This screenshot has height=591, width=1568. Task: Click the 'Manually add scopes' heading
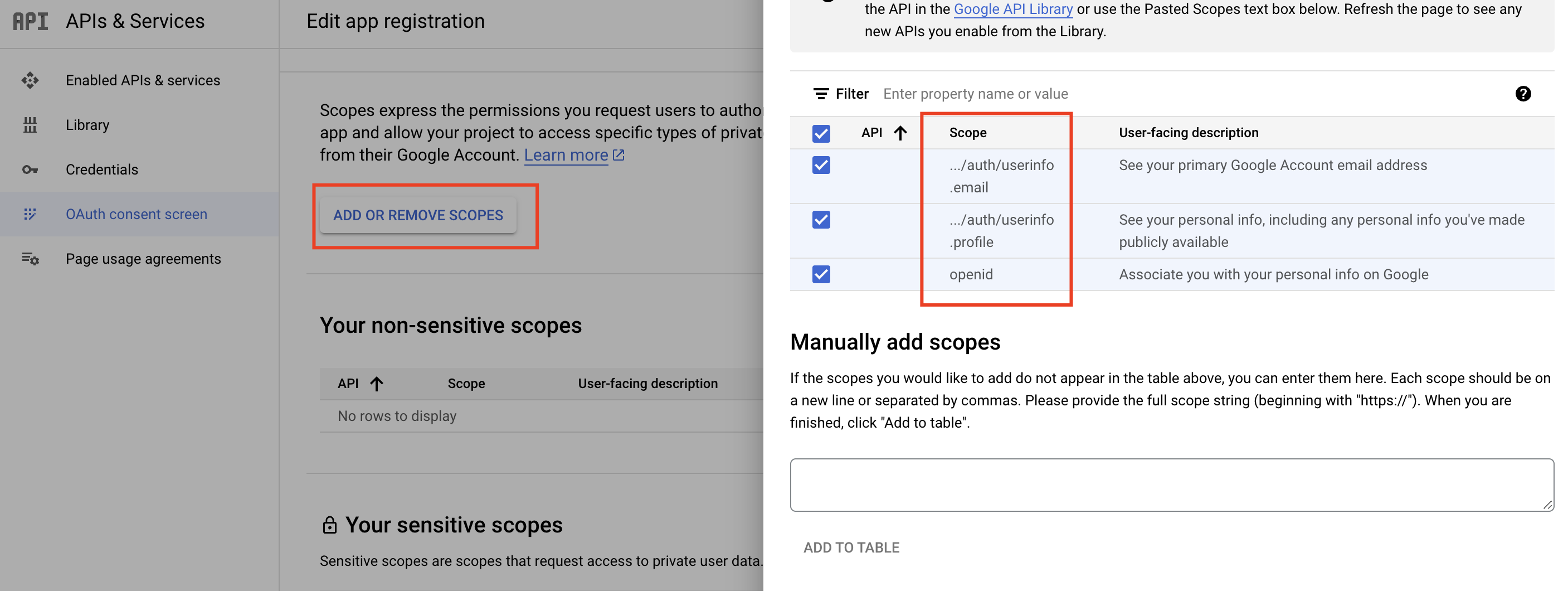(895, 342)
